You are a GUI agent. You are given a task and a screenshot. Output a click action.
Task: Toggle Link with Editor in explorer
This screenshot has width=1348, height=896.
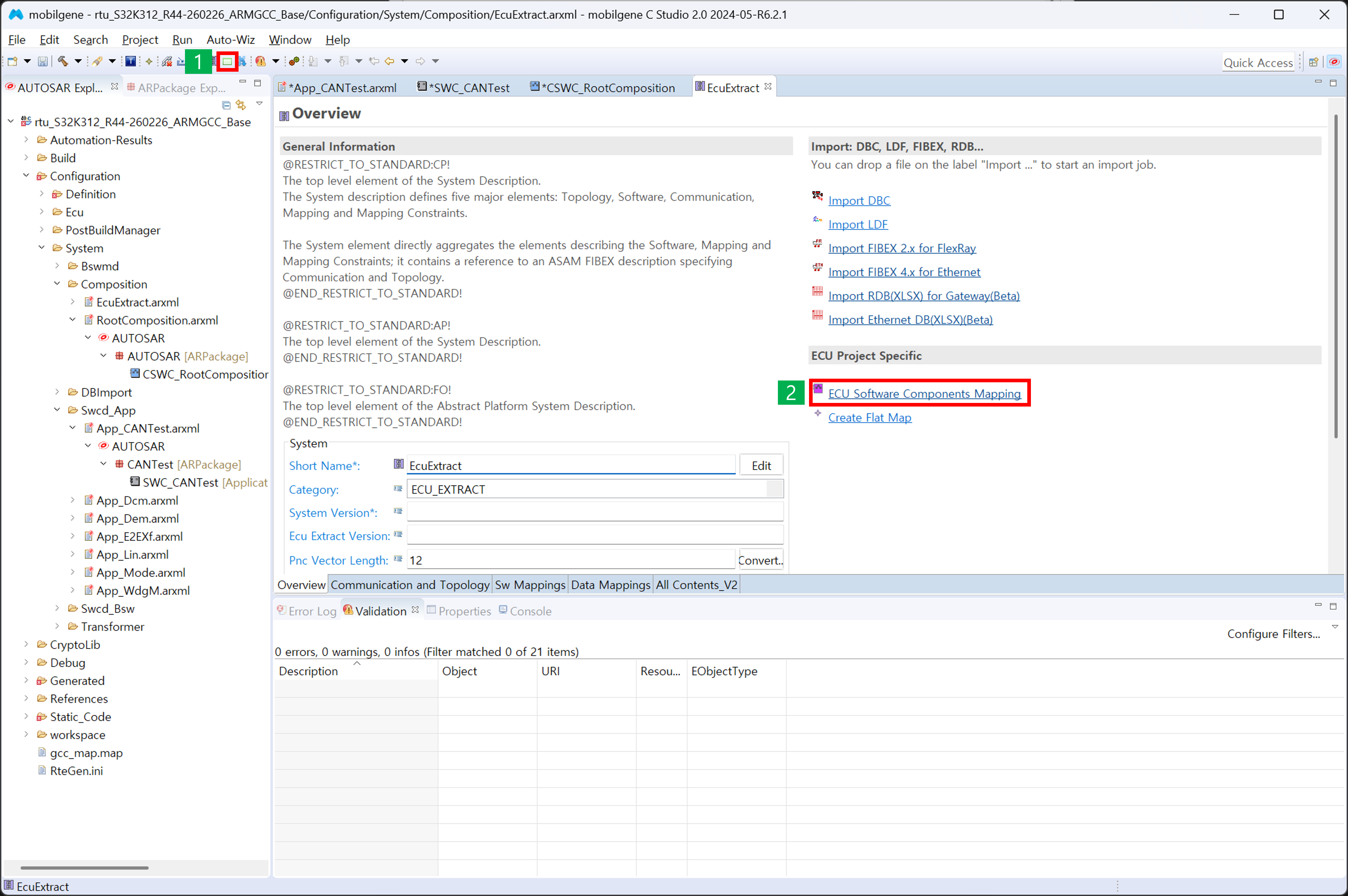[241, 105]
